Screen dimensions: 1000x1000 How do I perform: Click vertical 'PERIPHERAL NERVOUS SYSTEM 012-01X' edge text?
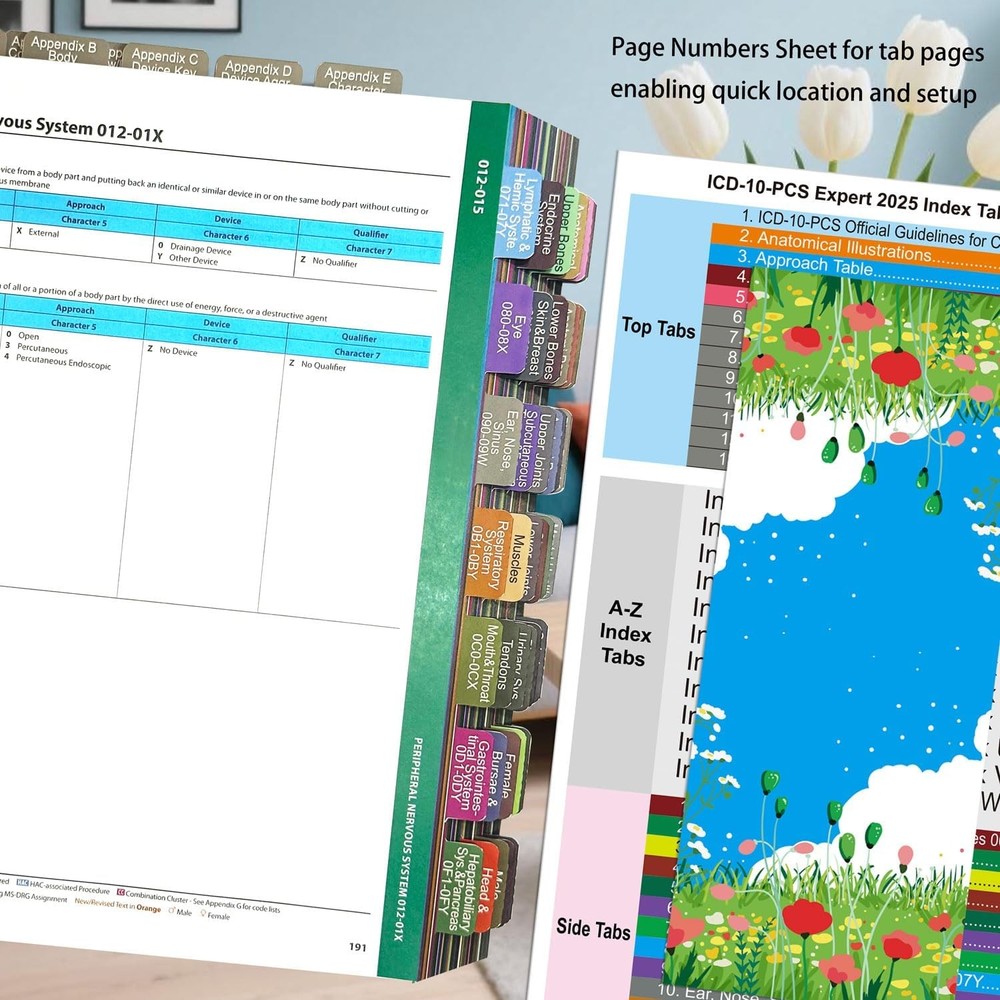[x=407, y=839]
